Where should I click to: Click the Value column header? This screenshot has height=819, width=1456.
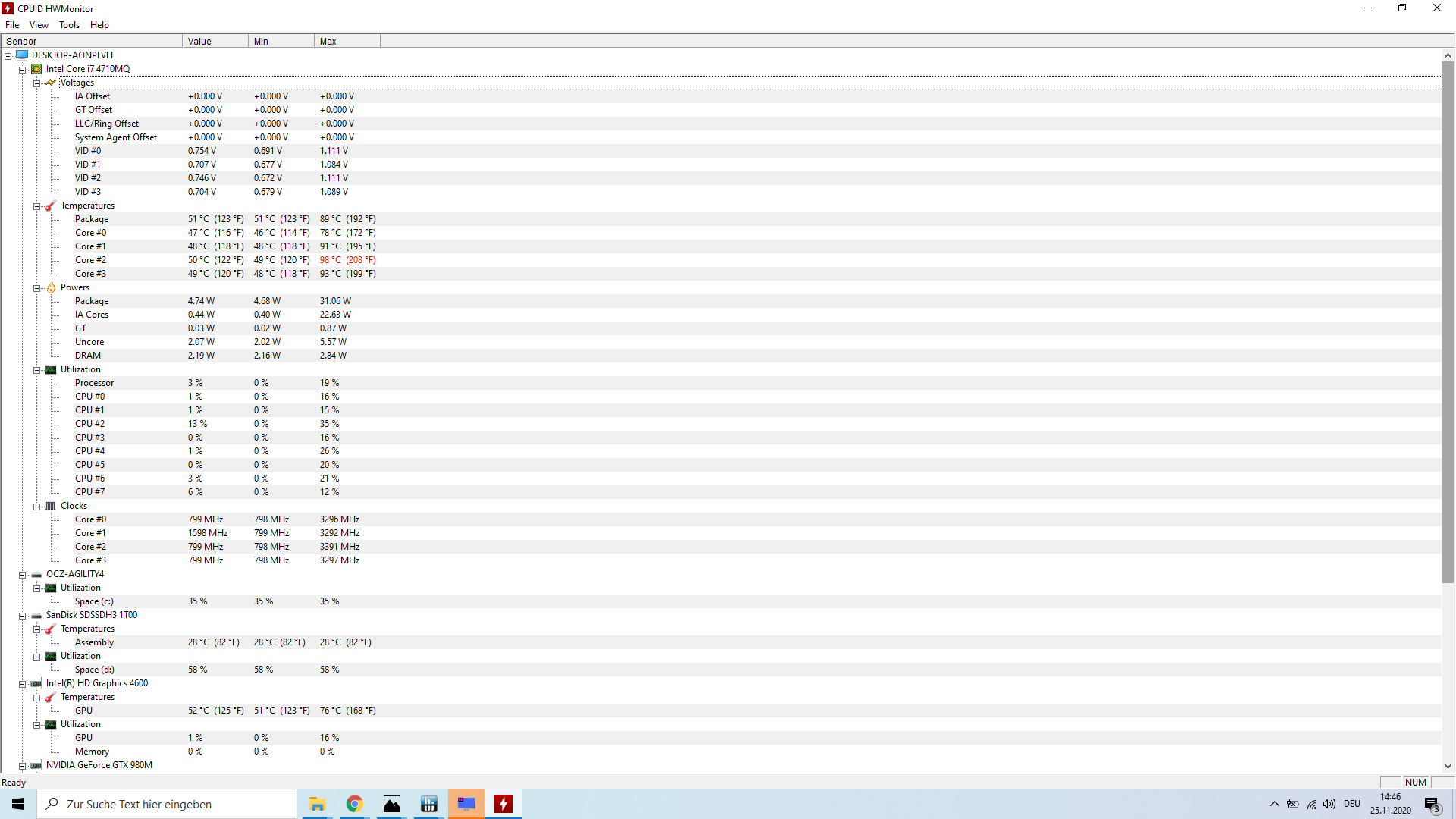(x=215, y=42)
